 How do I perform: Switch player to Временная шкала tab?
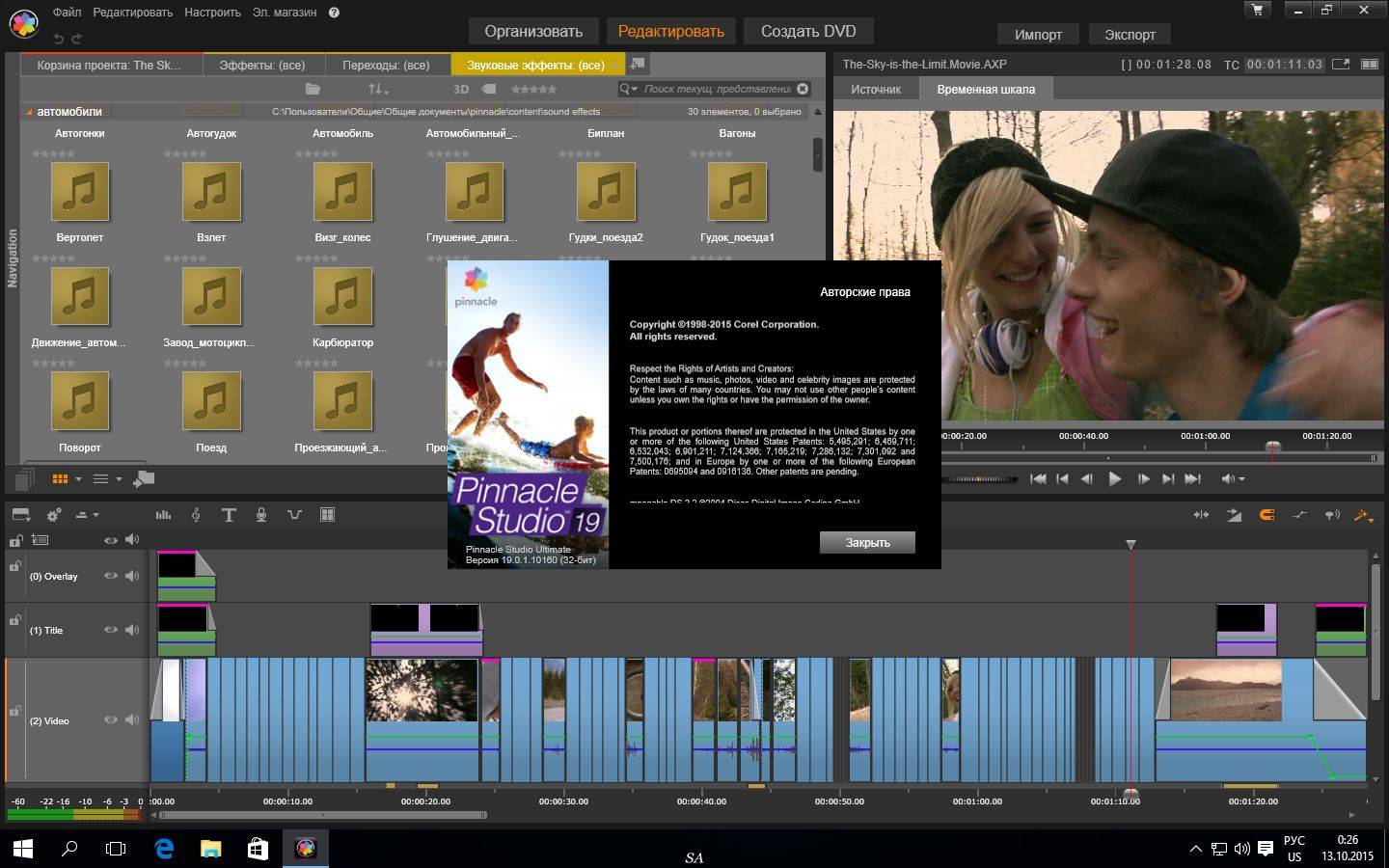[986, 89]
